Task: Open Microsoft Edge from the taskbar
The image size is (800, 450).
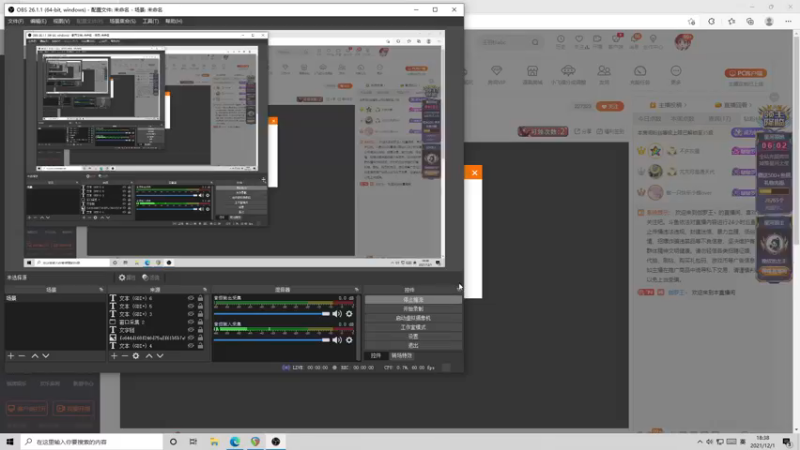Action: coord(235,442)
